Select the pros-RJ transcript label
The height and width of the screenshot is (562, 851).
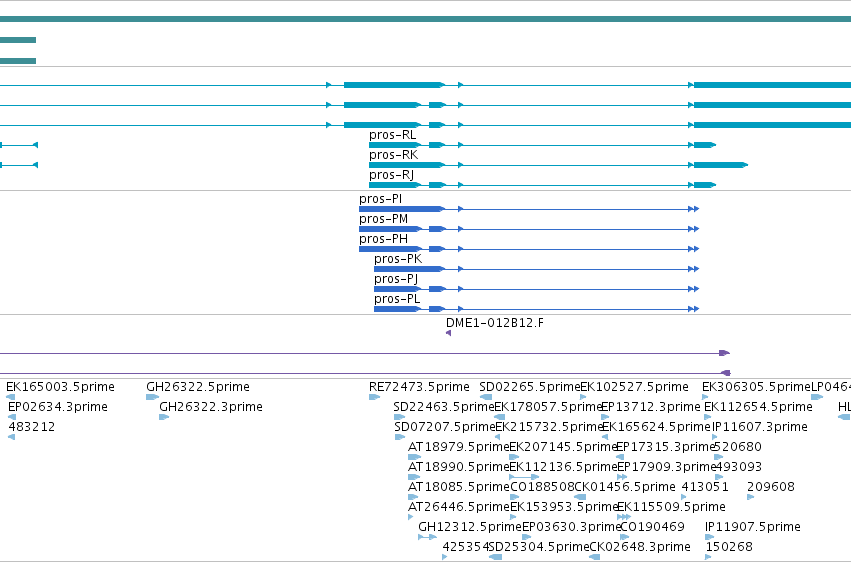pyautogui.click(x=391, y=175)
